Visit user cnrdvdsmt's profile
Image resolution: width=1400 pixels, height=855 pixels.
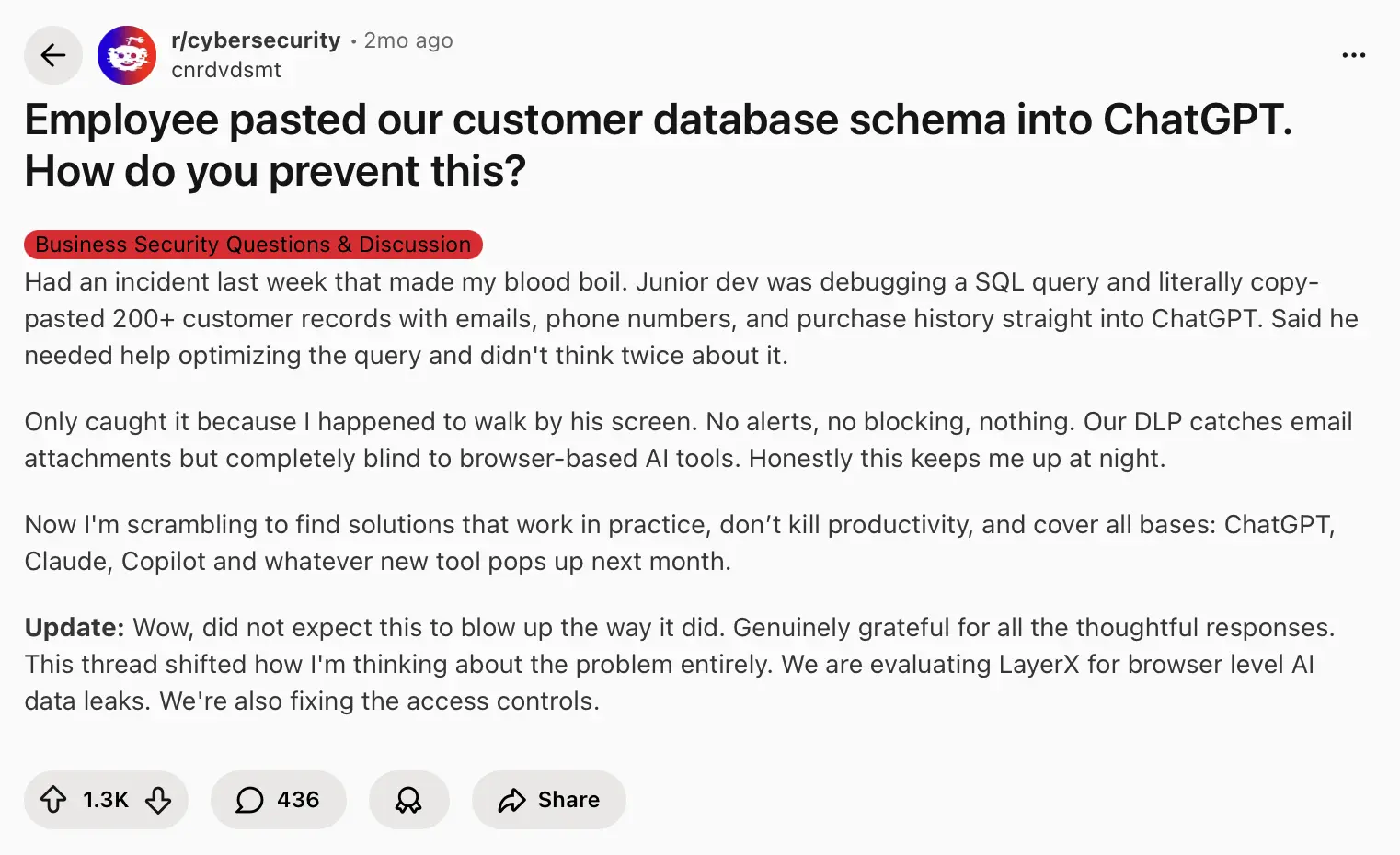tap(226, 70)
